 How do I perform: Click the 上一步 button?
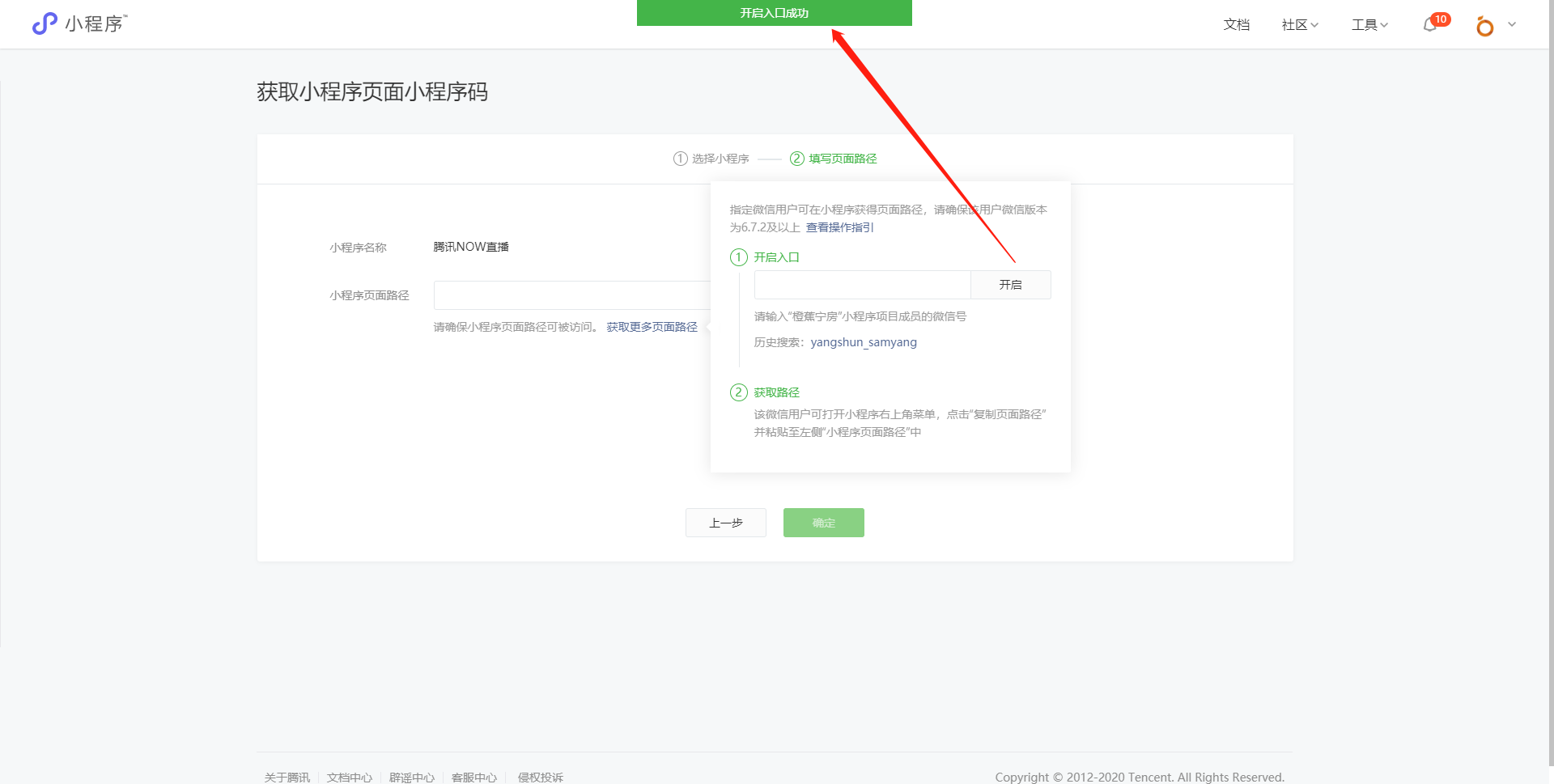point(726,523)
